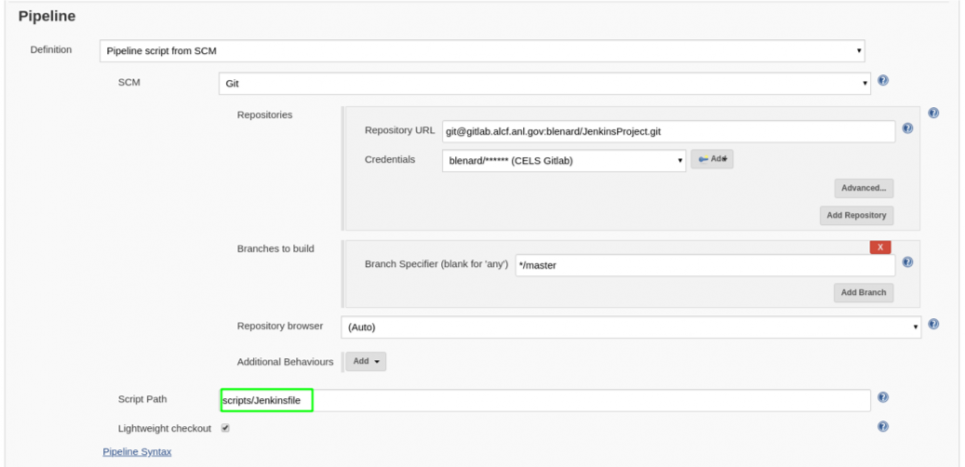Show help for Repository browser

[x=933, y=324]
